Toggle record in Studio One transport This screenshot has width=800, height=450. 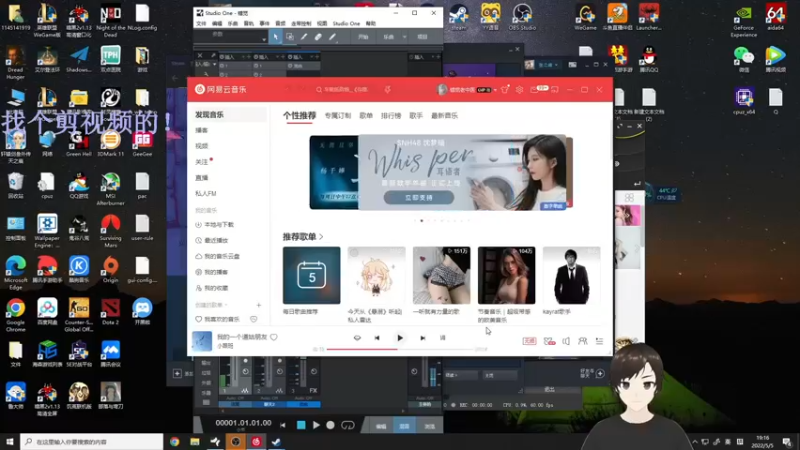tap(331, 425)
